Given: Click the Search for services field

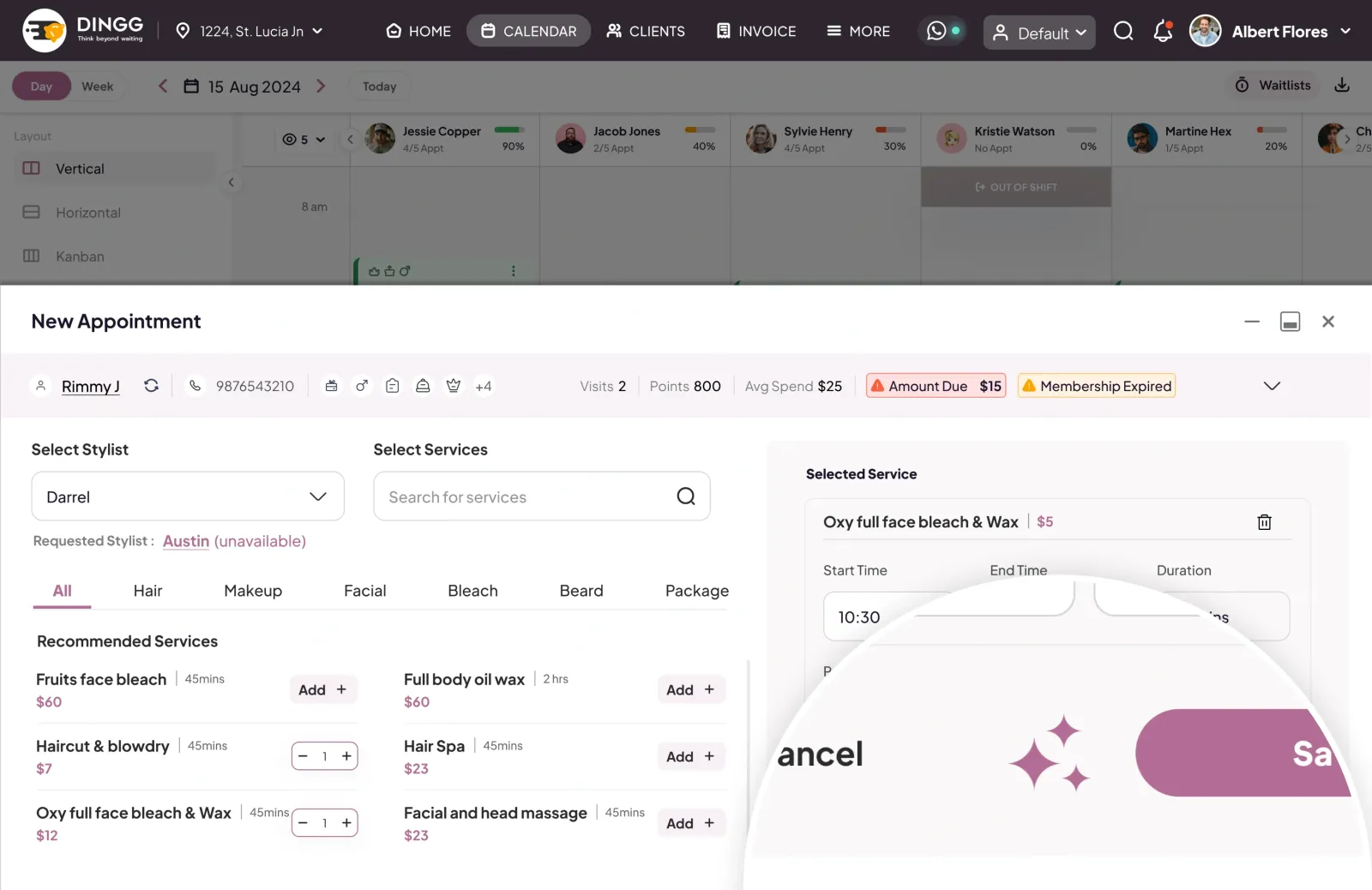Looking at the screenshot, I should tap(542, 496).
